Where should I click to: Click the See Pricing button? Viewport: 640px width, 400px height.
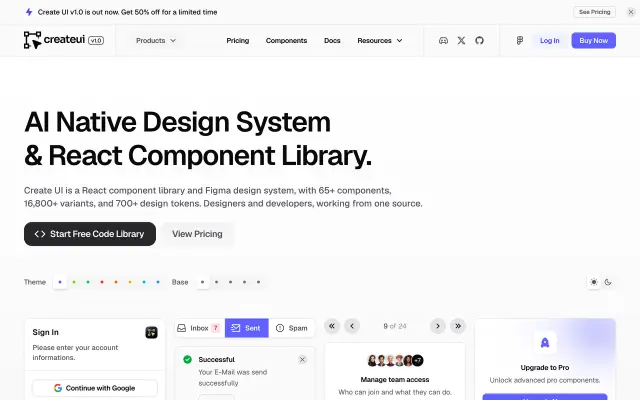pyautogui.click(x=594, y=12)
